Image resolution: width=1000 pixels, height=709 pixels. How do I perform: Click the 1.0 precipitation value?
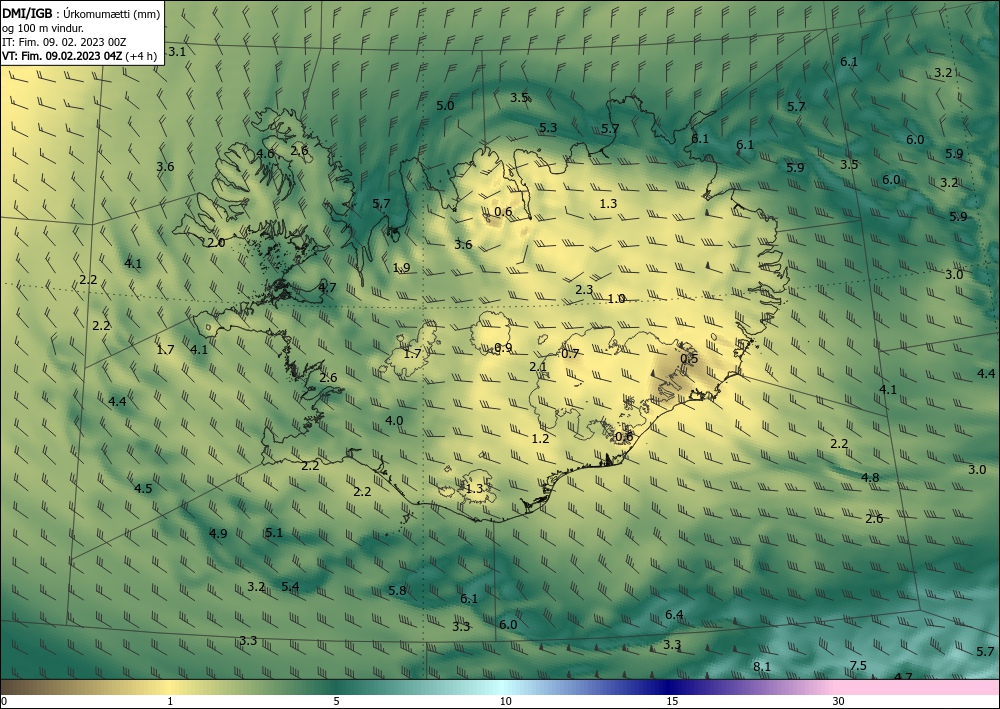click(x=617, y=298)
